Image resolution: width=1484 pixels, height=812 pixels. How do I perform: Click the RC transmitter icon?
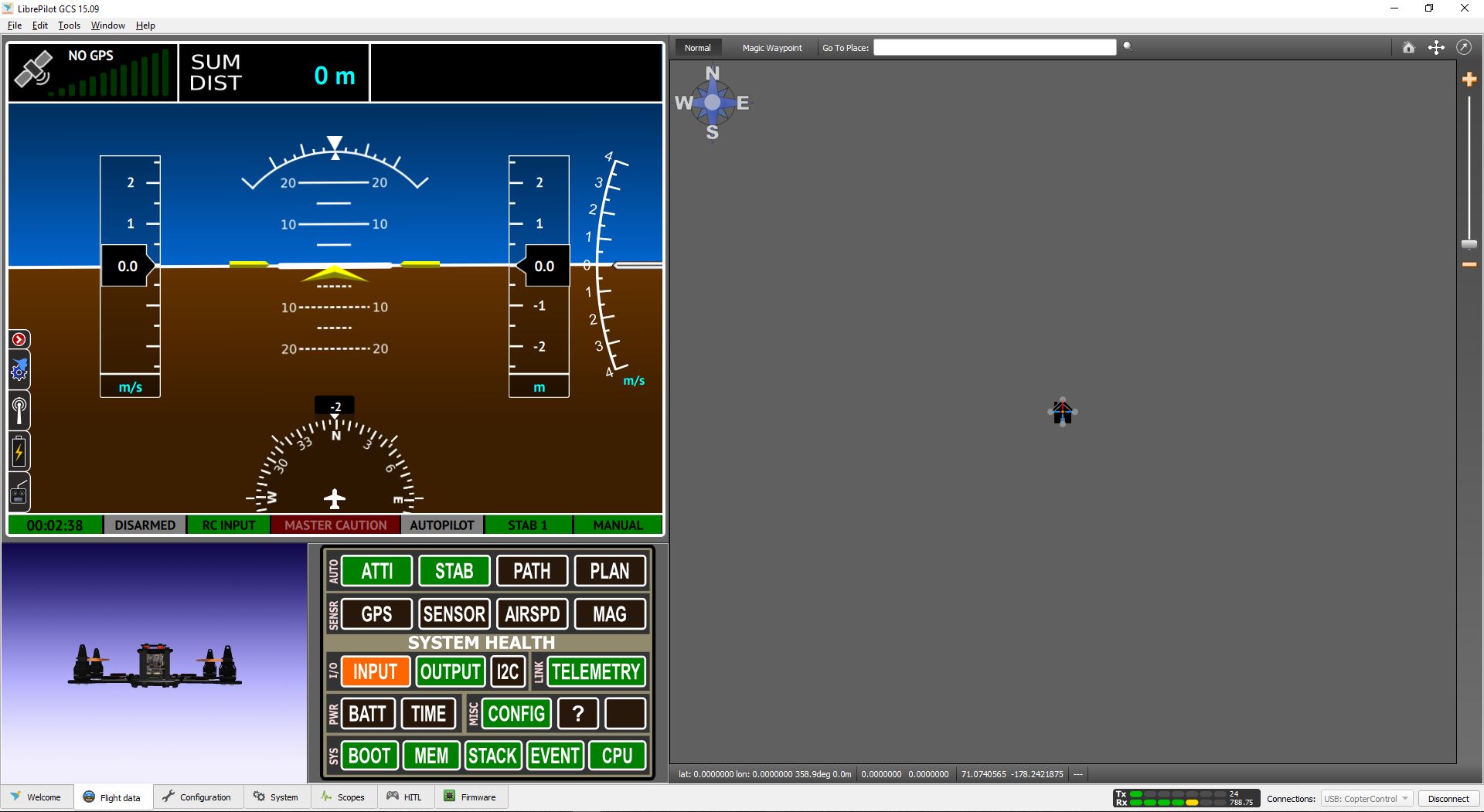[x=19, y=492]
